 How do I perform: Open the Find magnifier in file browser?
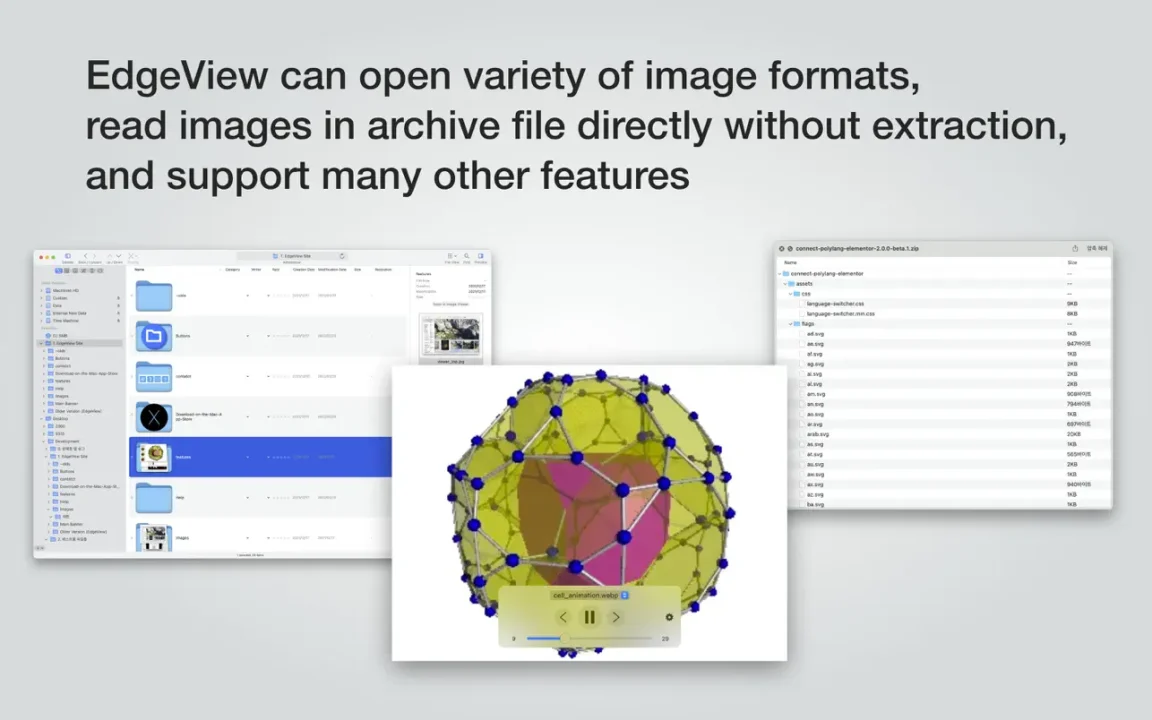(x=467, y=256)
